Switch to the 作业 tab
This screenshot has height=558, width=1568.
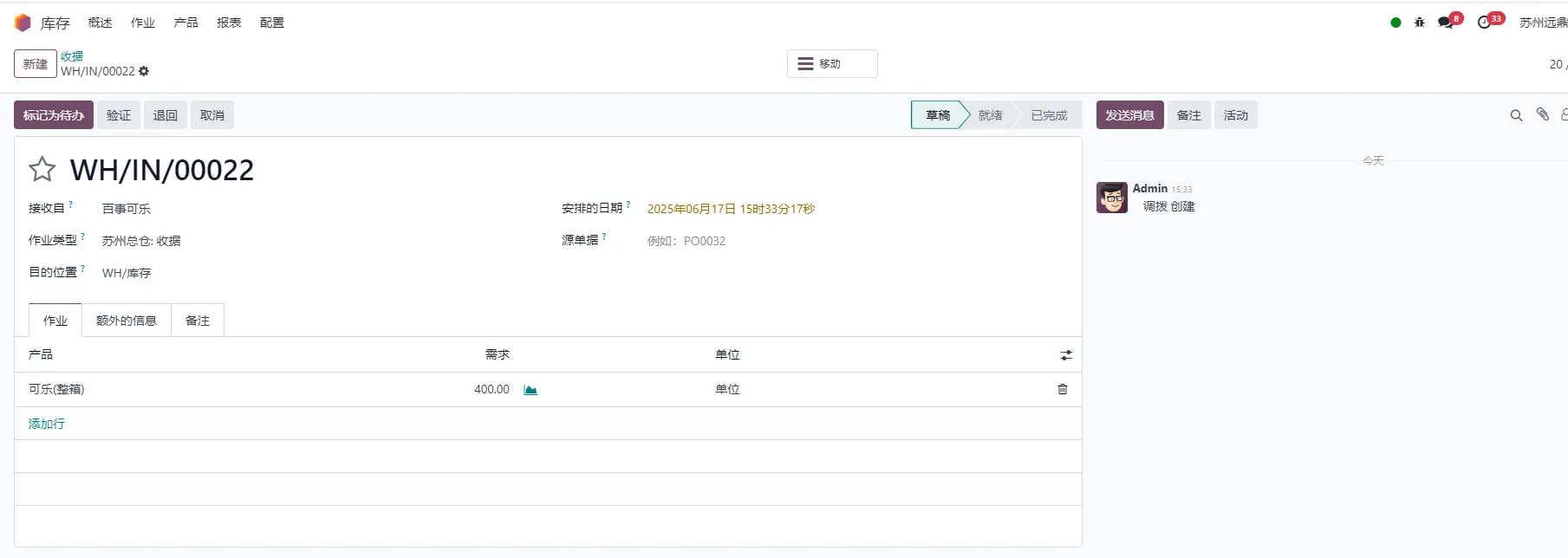pyautogui.click(x=55, y=321)
